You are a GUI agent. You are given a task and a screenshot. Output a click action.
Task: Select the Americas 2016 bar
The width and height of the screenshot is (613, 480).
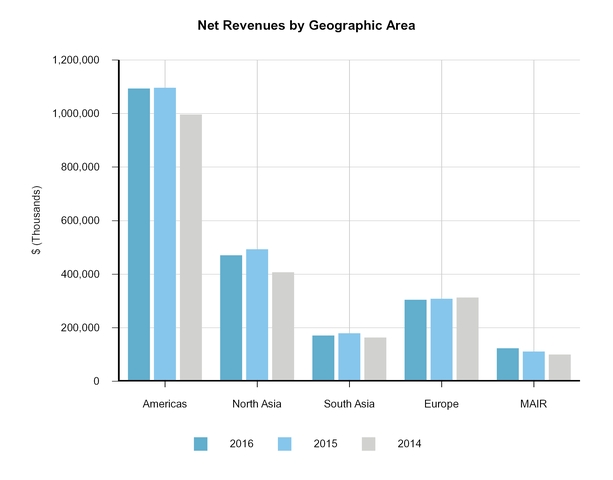(x=139, y=235)
